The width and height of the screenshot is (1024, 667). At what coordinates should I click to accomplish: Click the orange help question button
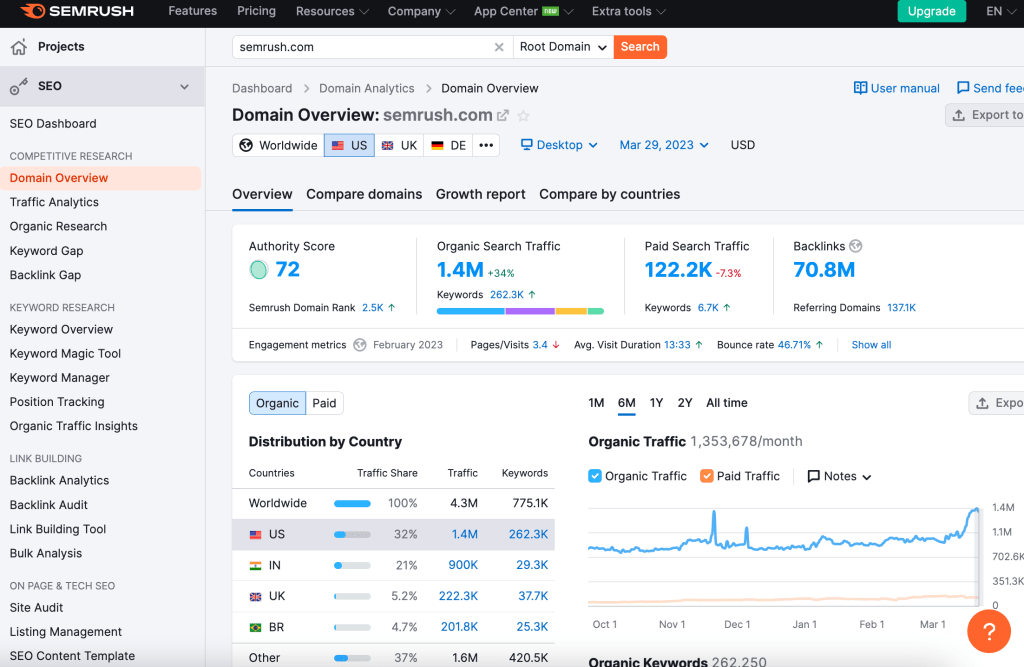988,631
